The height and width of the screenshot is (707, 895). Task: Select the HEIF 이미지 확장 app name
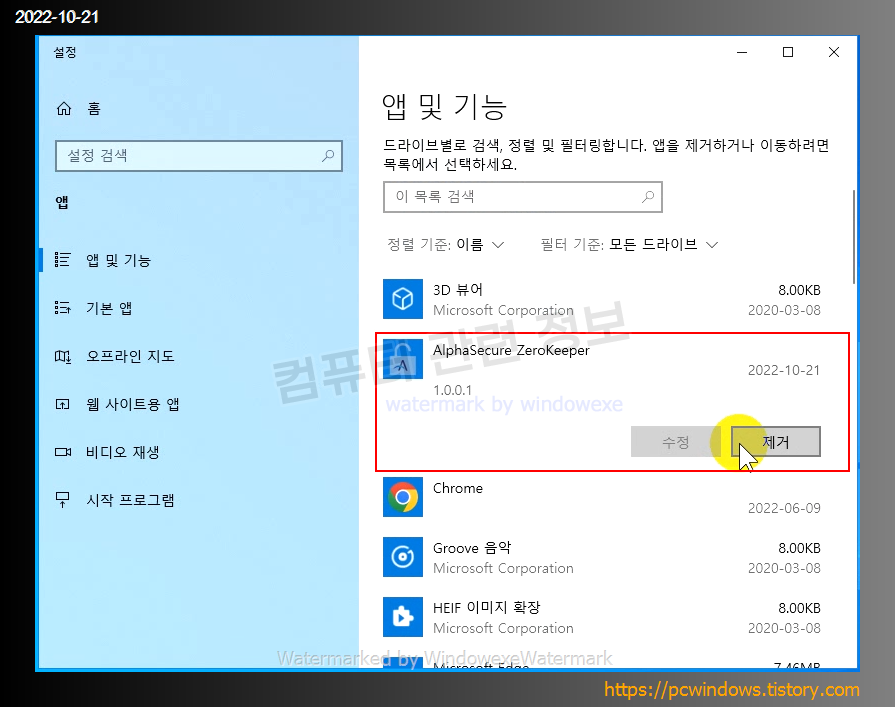click(x=486, y=608)
